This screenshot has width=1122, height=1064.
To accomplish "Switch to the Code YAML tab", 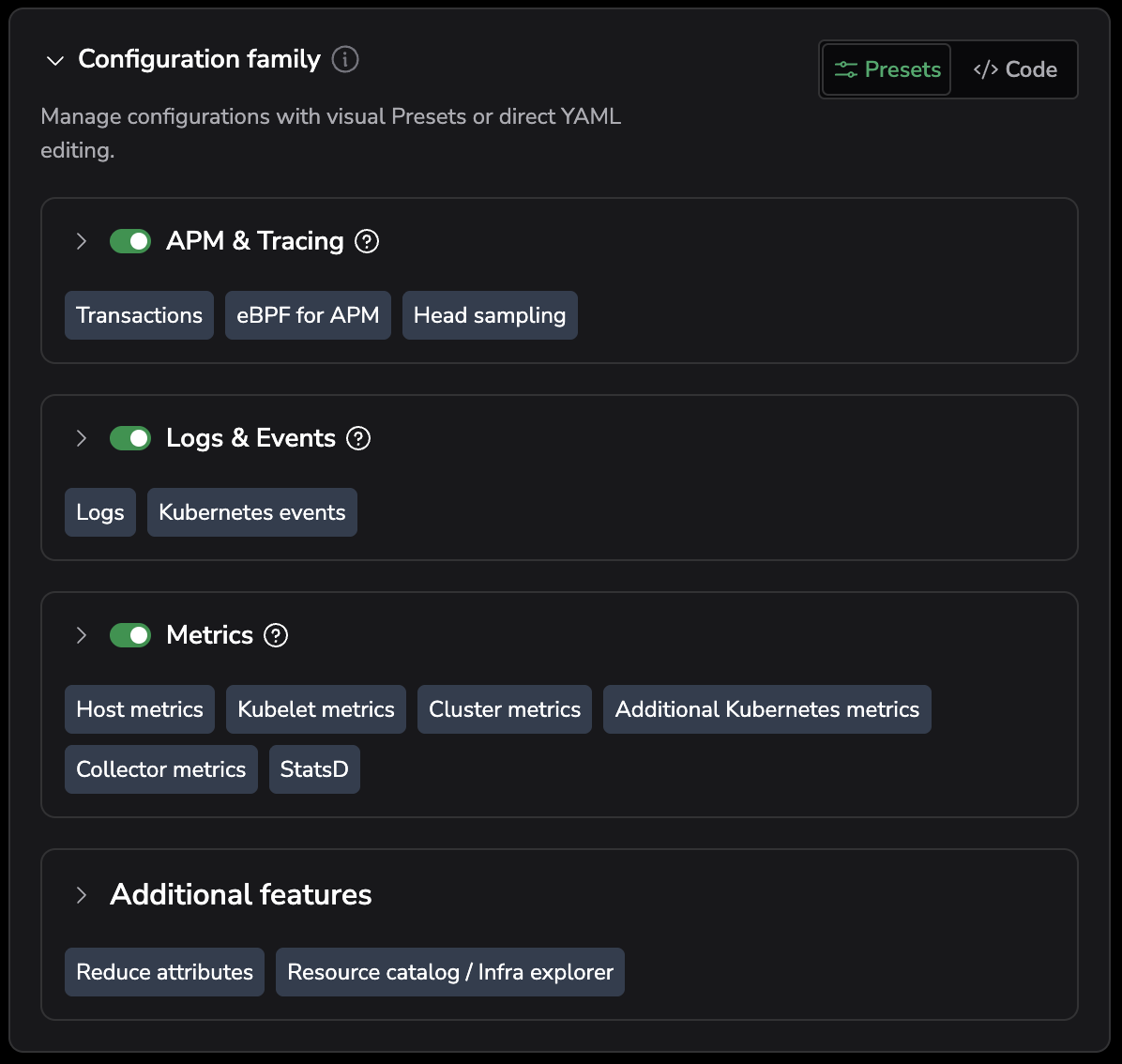I will (1015, 69).
